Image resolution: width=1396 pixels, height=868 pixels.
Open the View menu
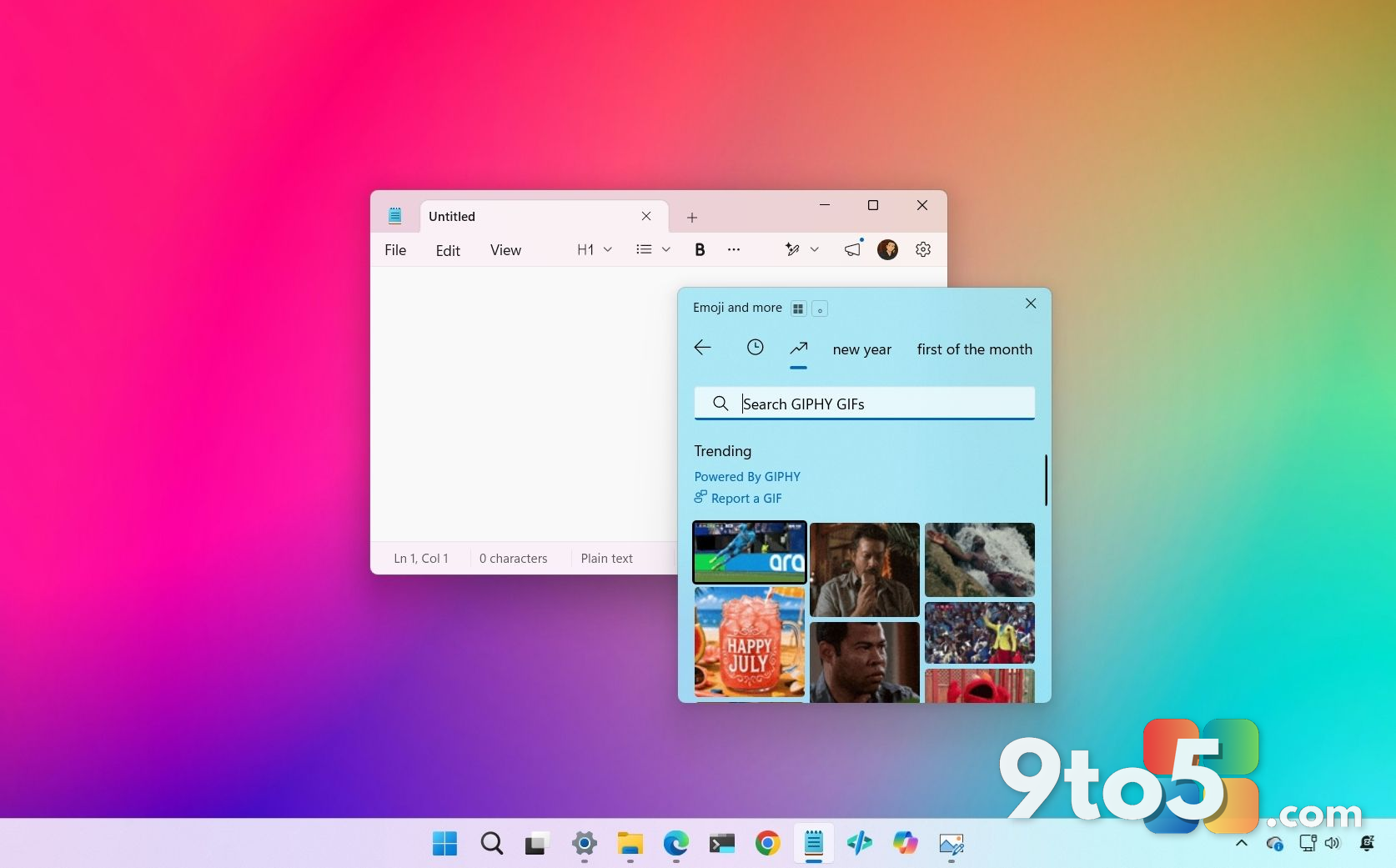(x=505, y=250)
